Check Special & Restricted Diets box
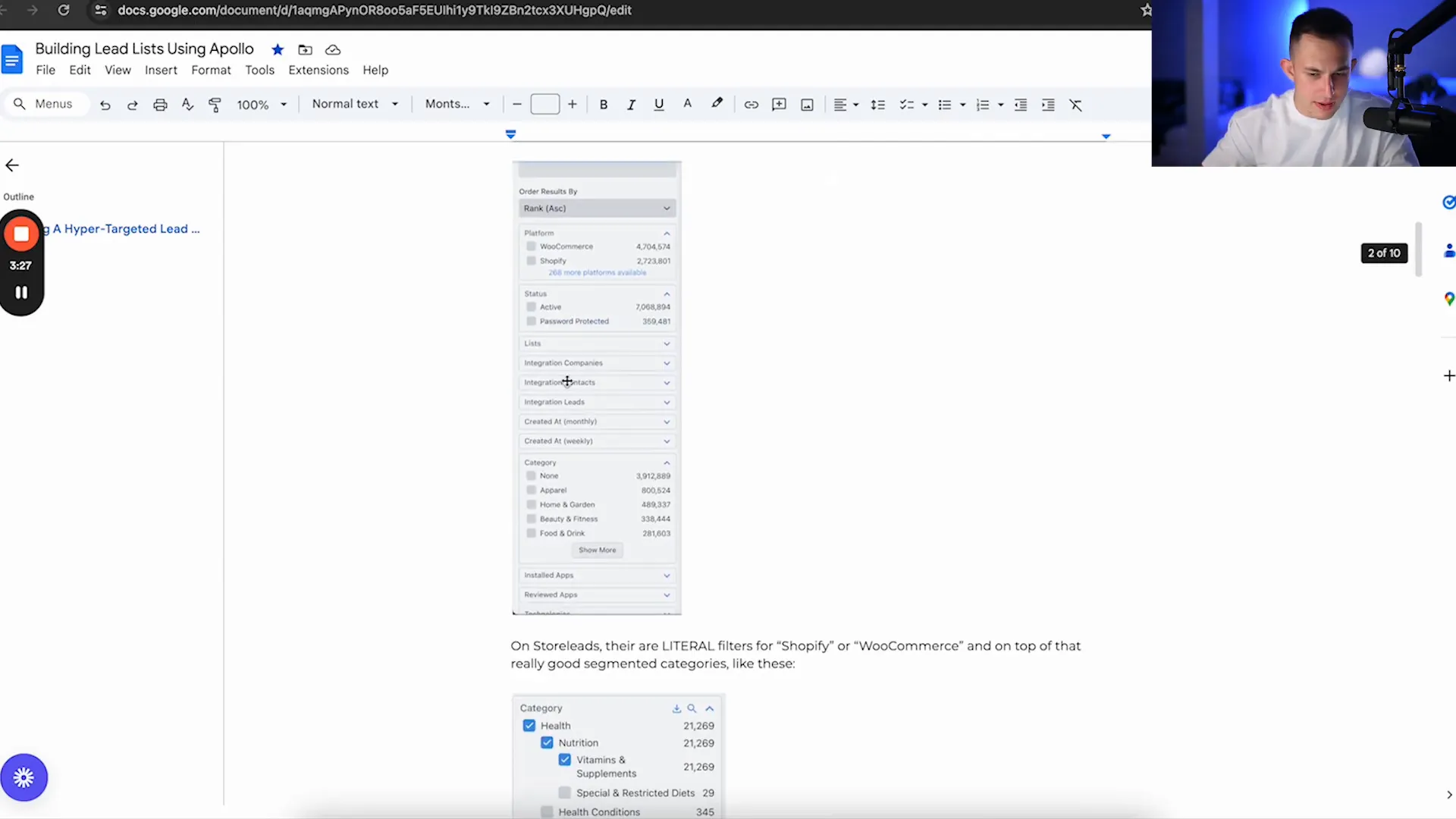The width and height of the screenshot is (1456, 819). coord(565,793)
